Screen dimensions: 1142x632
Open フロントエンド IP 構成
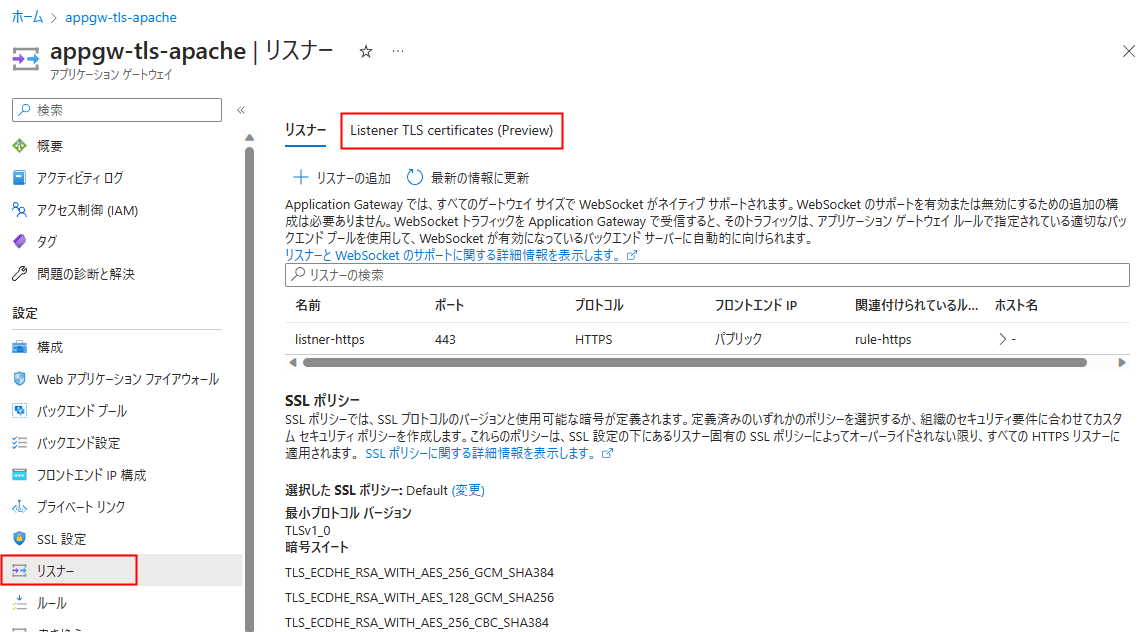click(x=91, y=475)
